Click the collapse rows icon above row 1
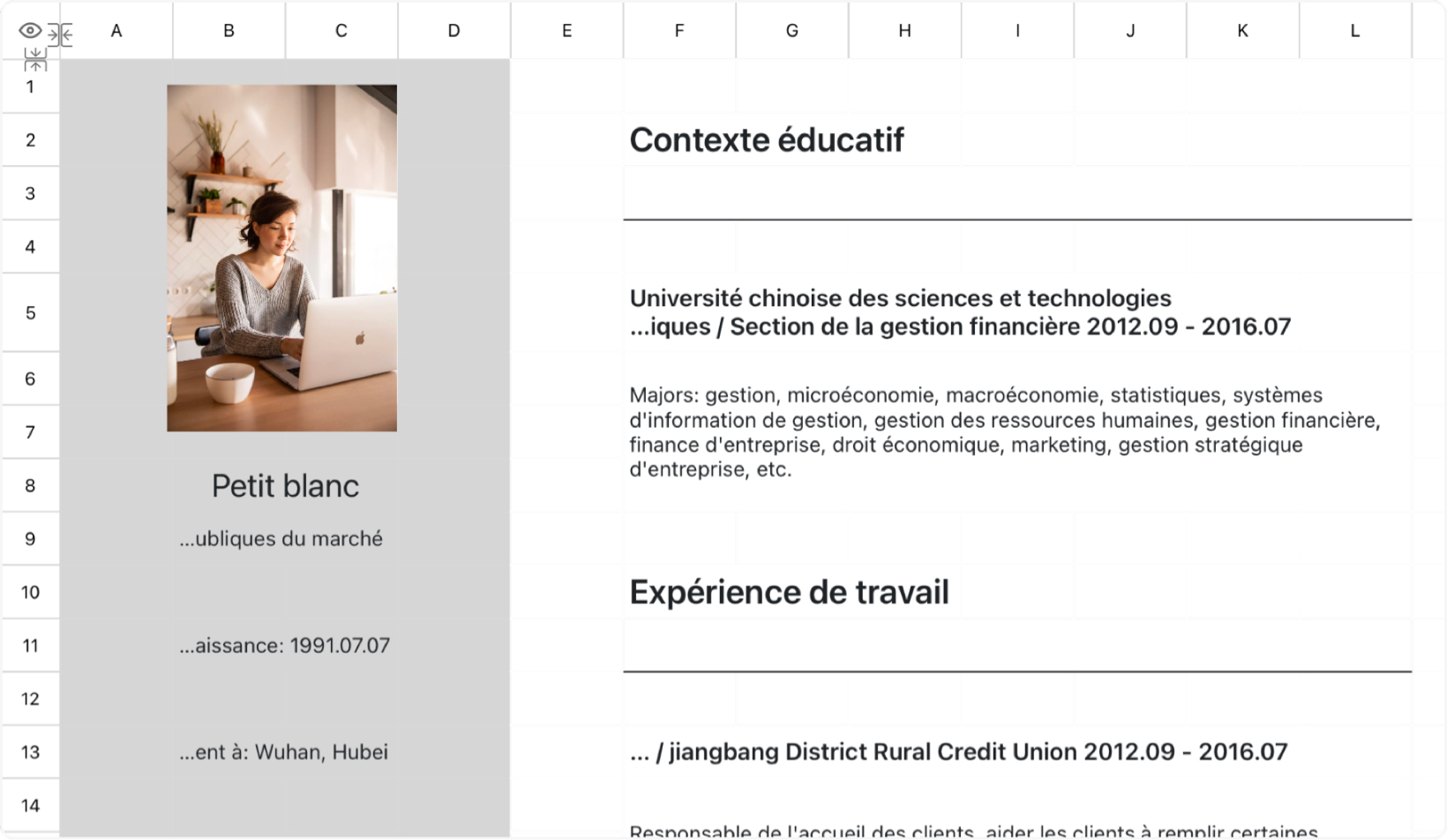The height and width of the screenshot is (840, 1447). (x=35, y=60)
